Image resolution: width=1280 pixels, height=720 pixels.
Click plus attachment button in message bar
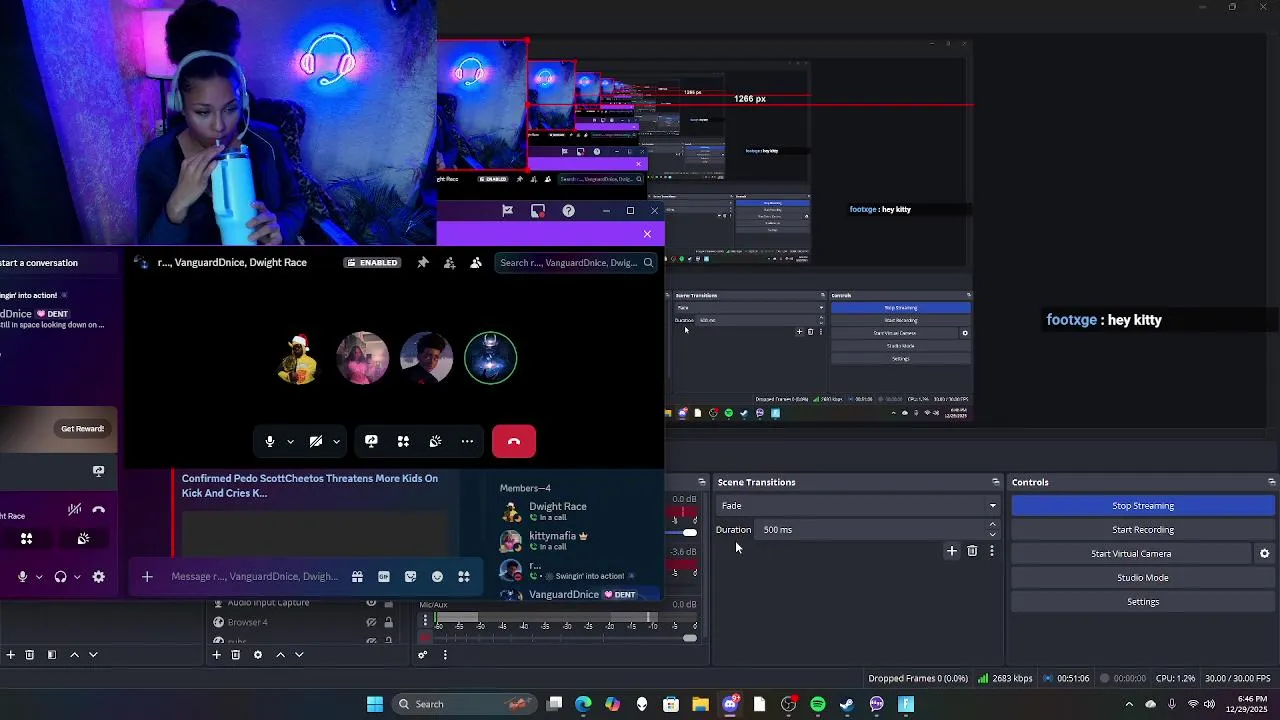pyautogui.click(x=147, y=576)
